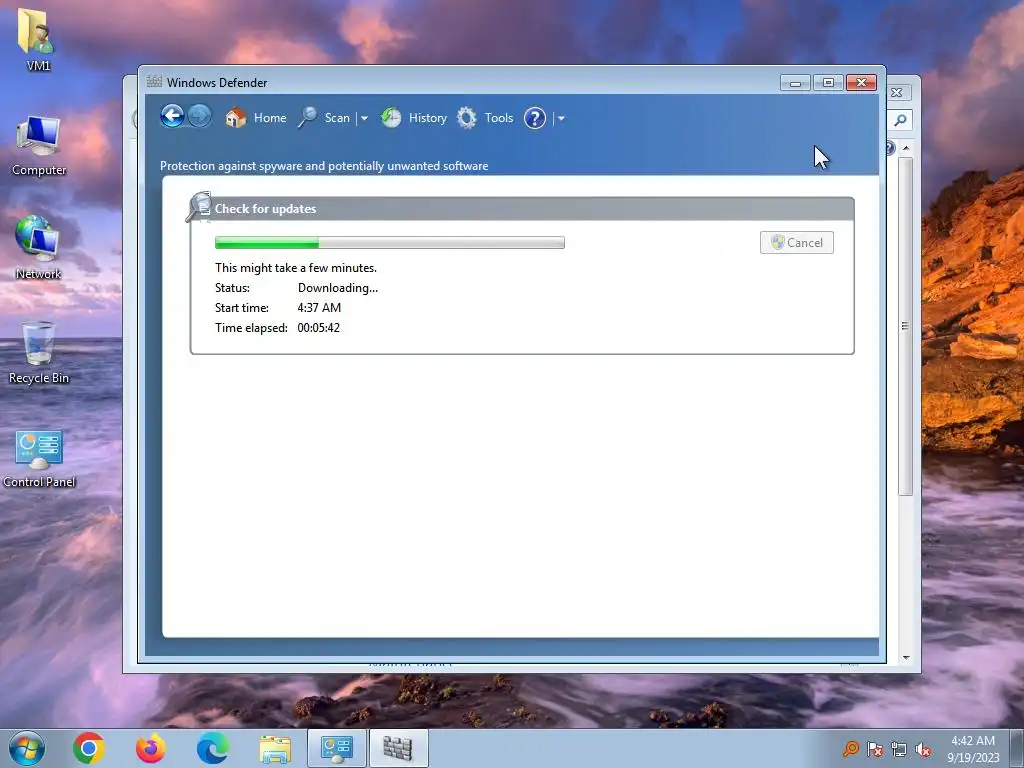Maximize the Windows Defender window
1024x768 pixels.
(828, 83)
